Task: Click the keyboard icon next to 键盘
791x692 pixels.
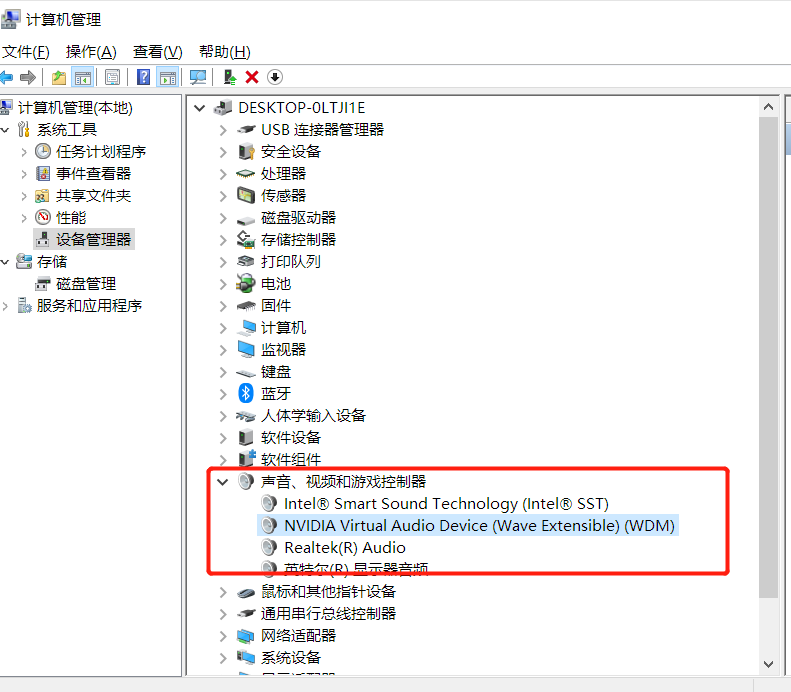Action: click(x=246, y=373)
